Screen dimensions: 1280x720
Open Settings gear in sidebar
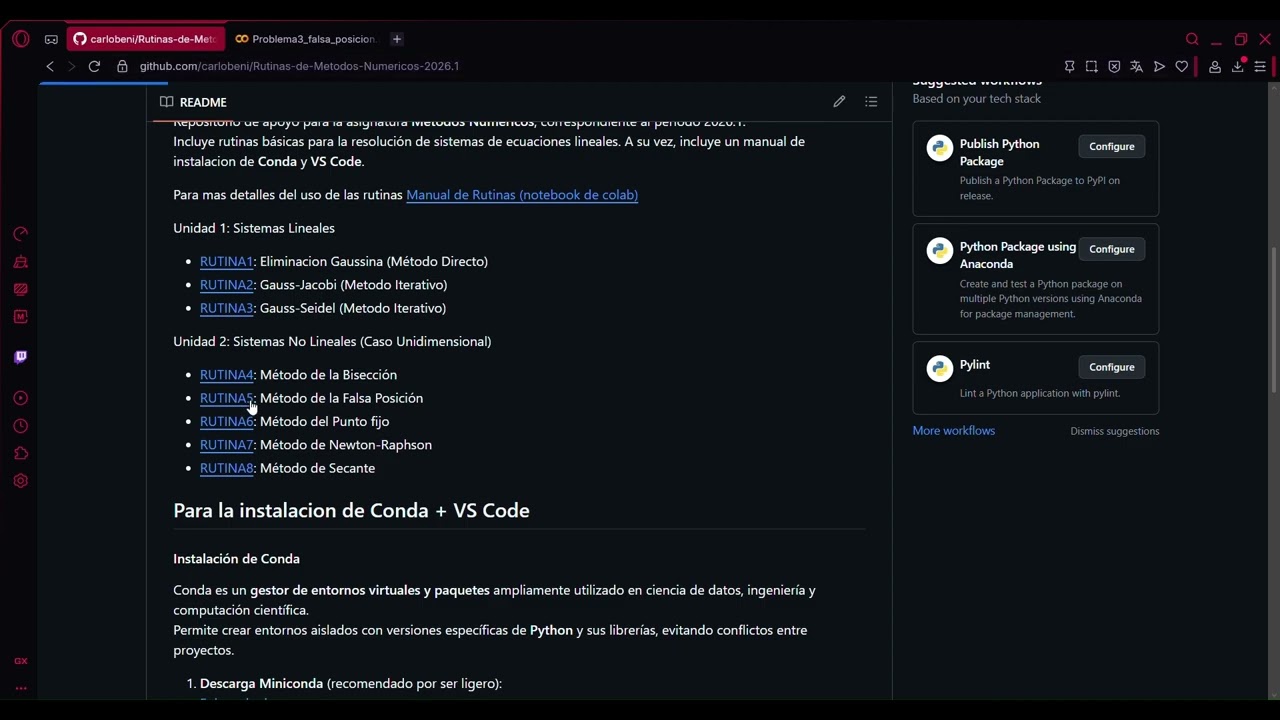coord(20,481)
